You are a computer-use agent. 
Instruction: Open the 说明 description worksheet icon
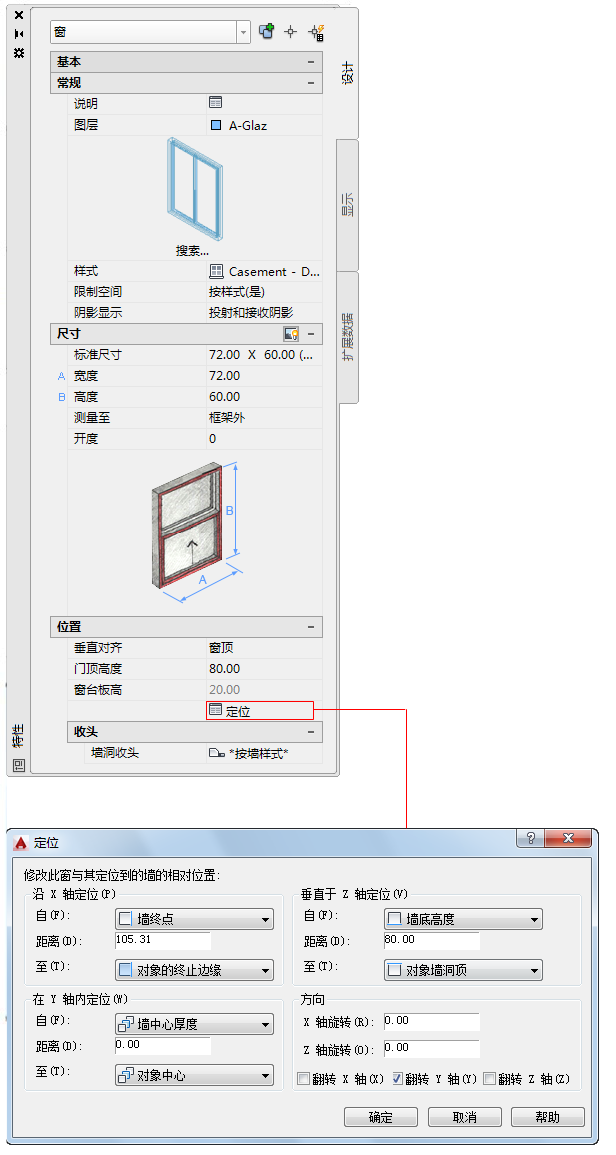[215, 103]
